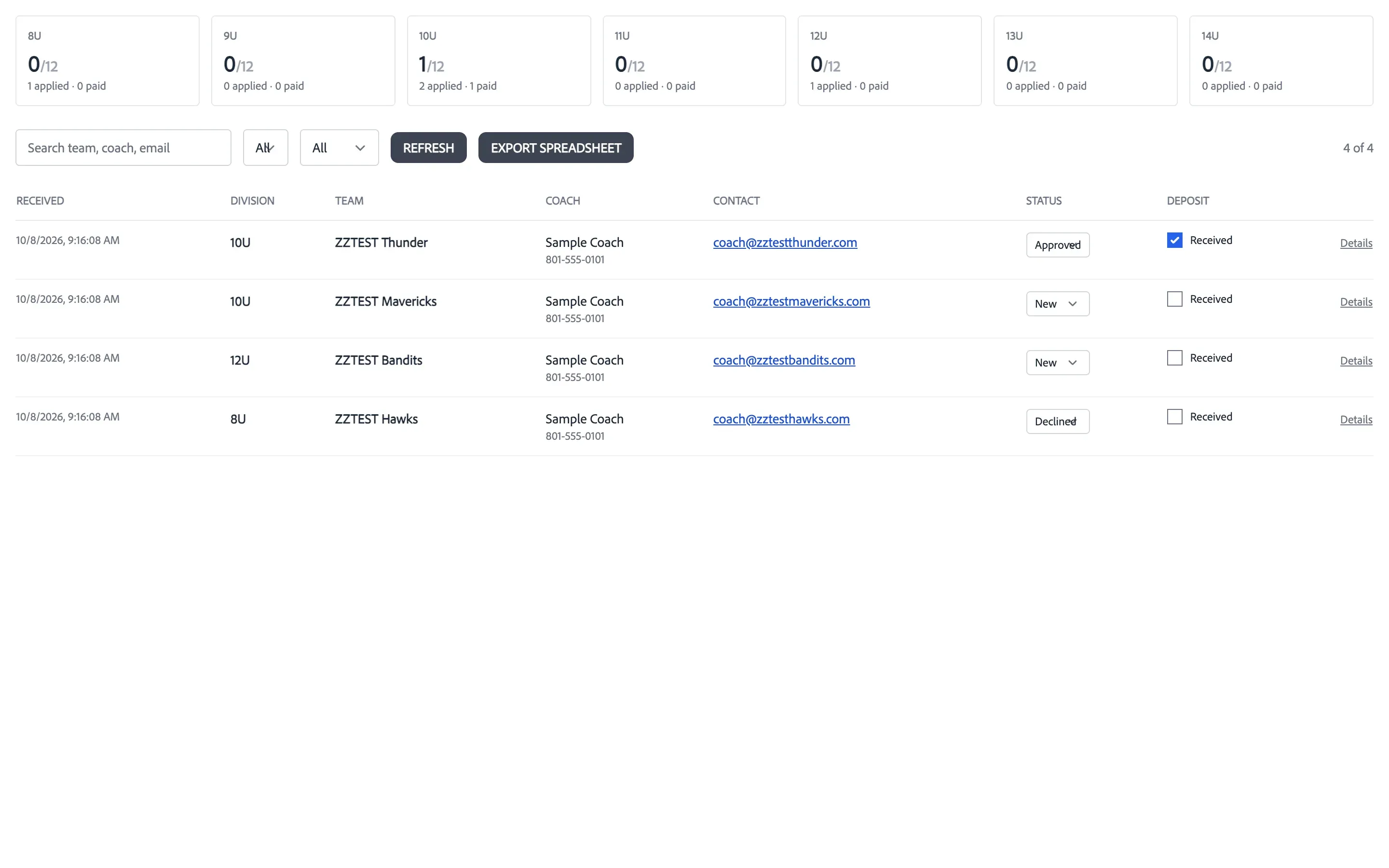Click the STATUS column header
Image resolution: width=1389 pixels, height=868 pixels.
tap(1044, 201)
